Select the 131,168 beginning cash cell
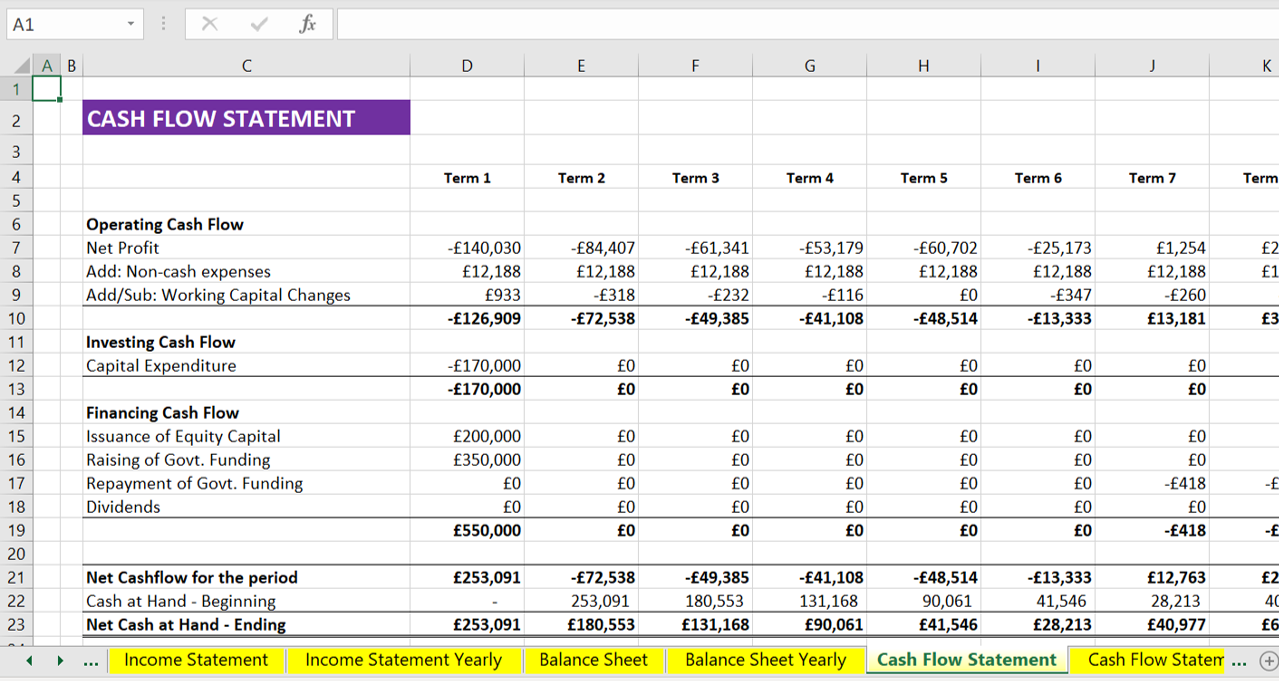Screen dimensions: 1279x681 point(810,602)
